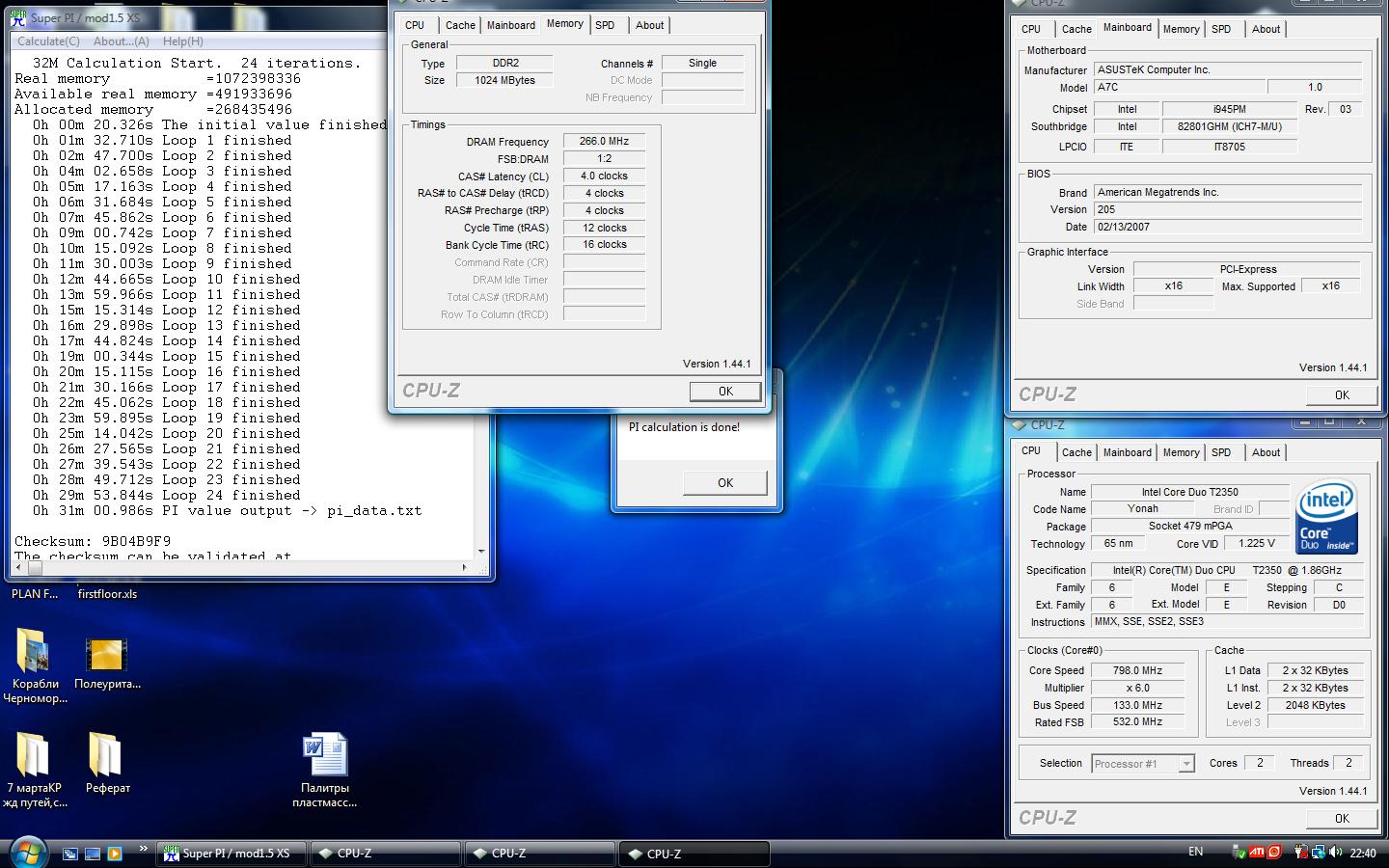Click the EN language indicator
Image resolution: width=1389 pixels, height=868 pixels.
tap(1195, 852)
